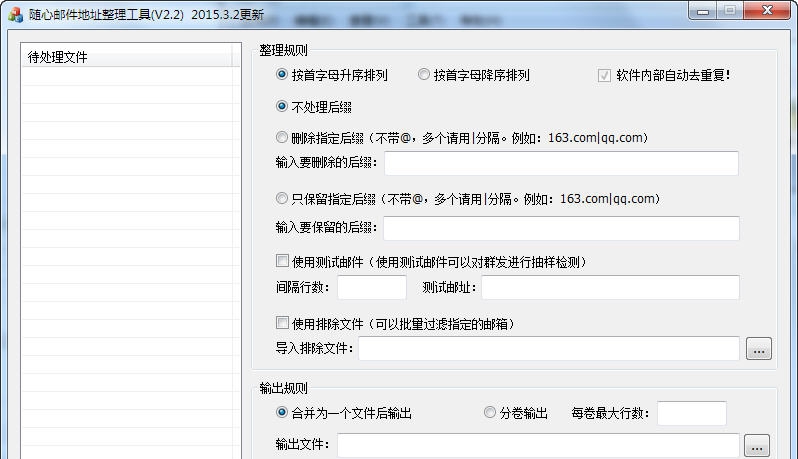Select 不处理后缀 radio option
The width and height of the screenshot is (798, 459).
tap(281, 106)
